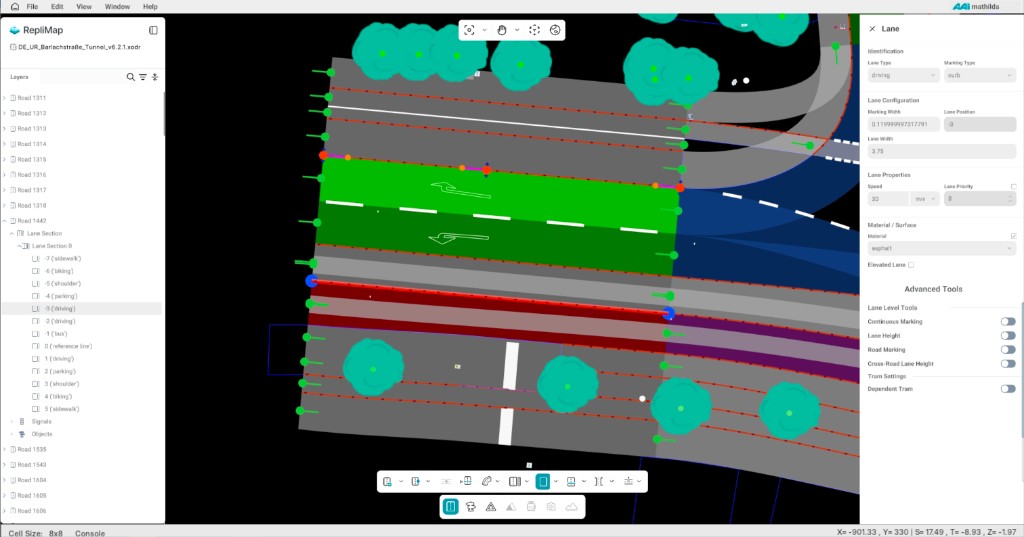Click the Lane Priority stepper arrows
The height and width of the screenshot is (537, 1024).
tap(1010, 199)
